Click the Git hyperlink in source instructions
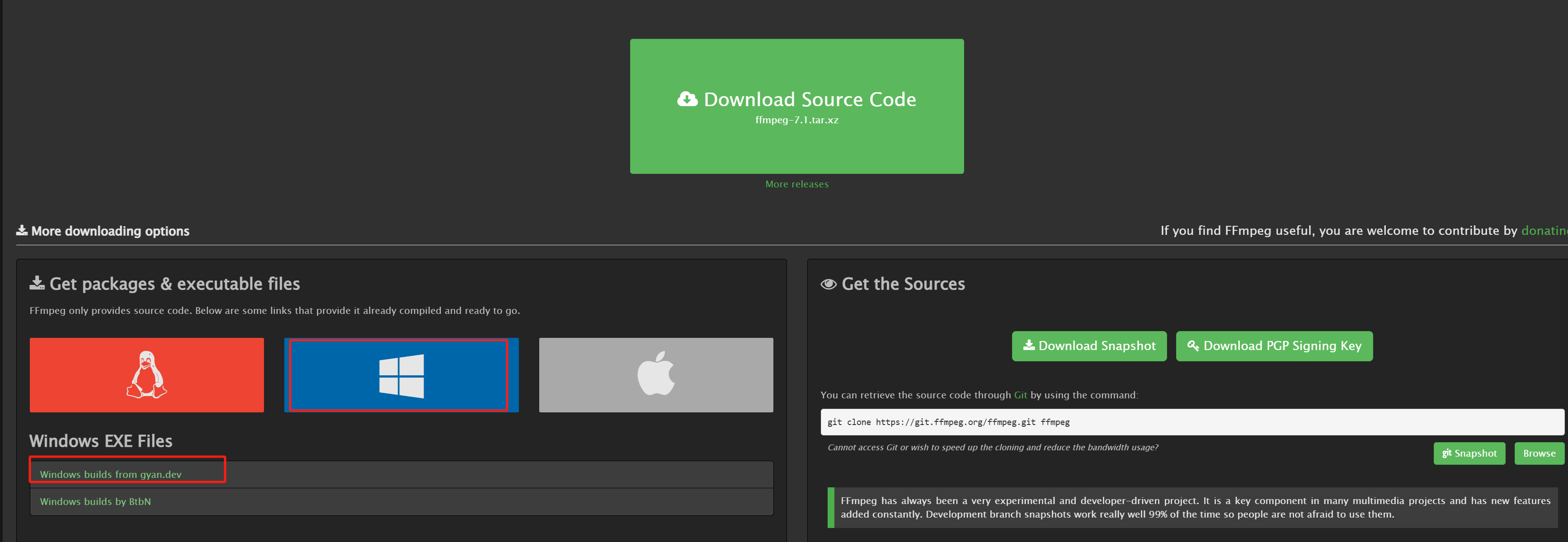 point(1020,395)
